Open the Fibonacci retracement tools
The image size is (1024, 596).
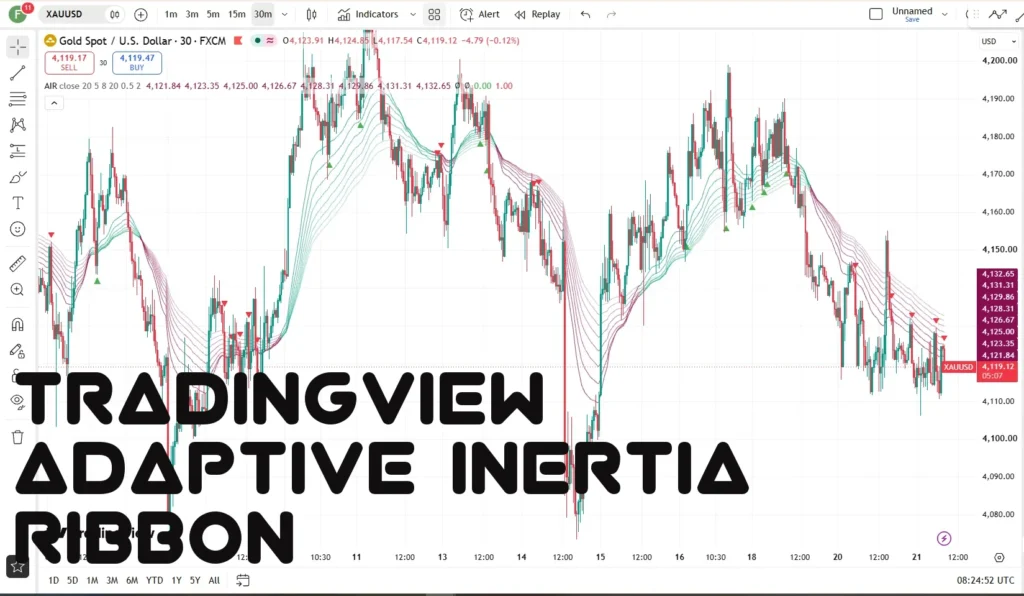coord(18,99)
